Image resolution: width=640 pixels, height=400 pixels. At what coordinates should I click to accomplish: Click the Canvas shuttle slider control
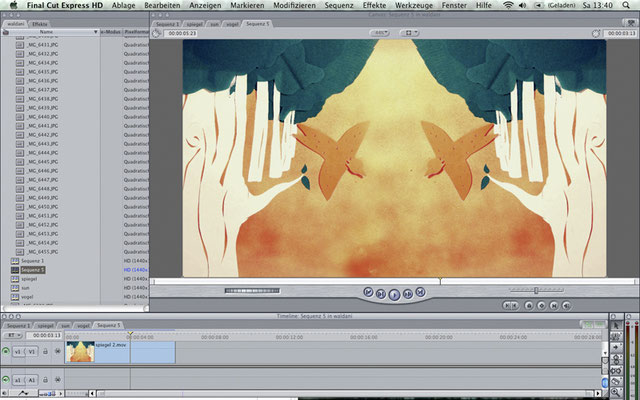tap(536, 290)
